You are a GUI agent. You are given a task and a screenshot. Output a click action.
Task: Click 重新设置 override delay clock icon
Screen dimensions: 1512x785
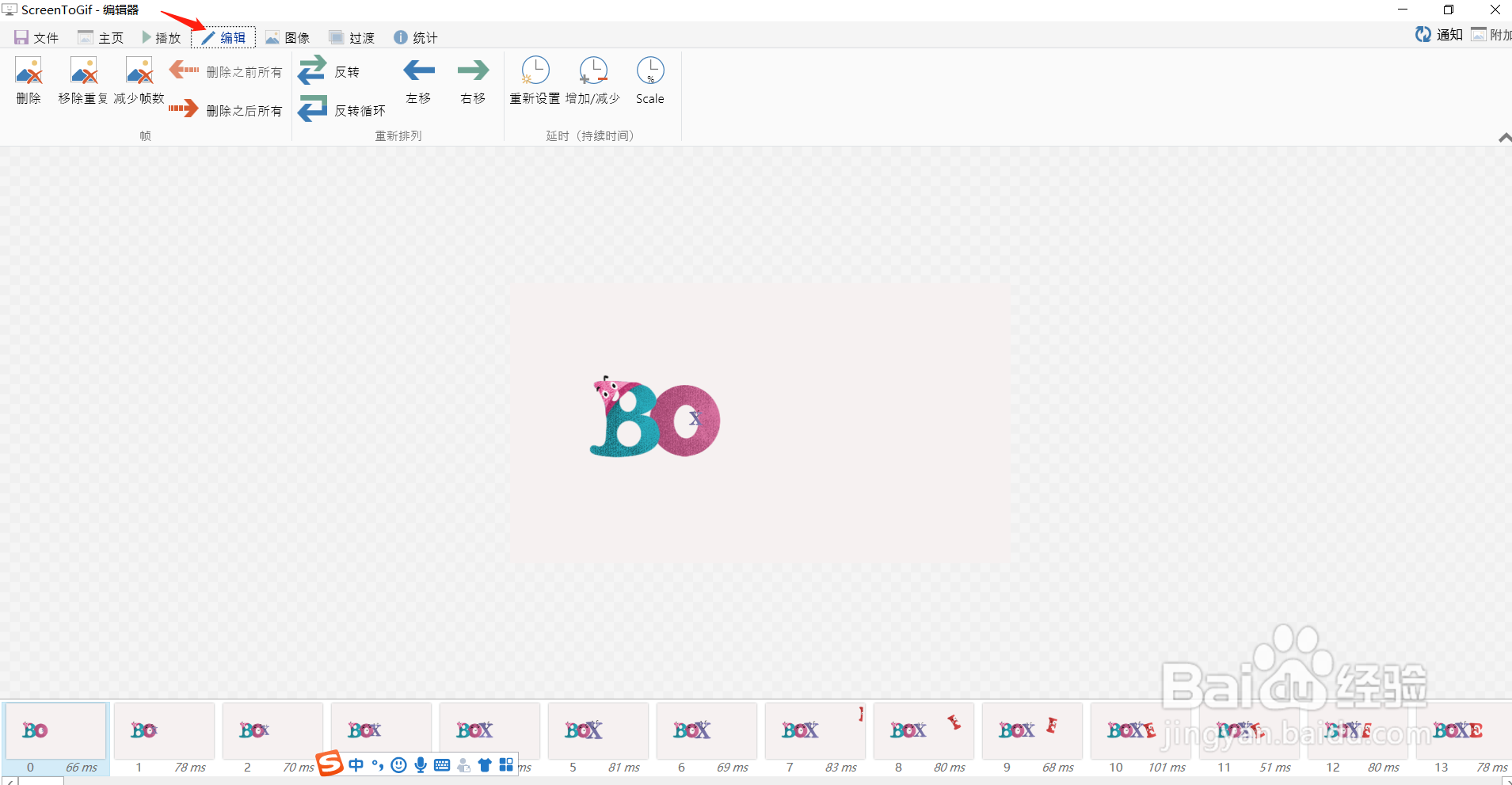535,70
